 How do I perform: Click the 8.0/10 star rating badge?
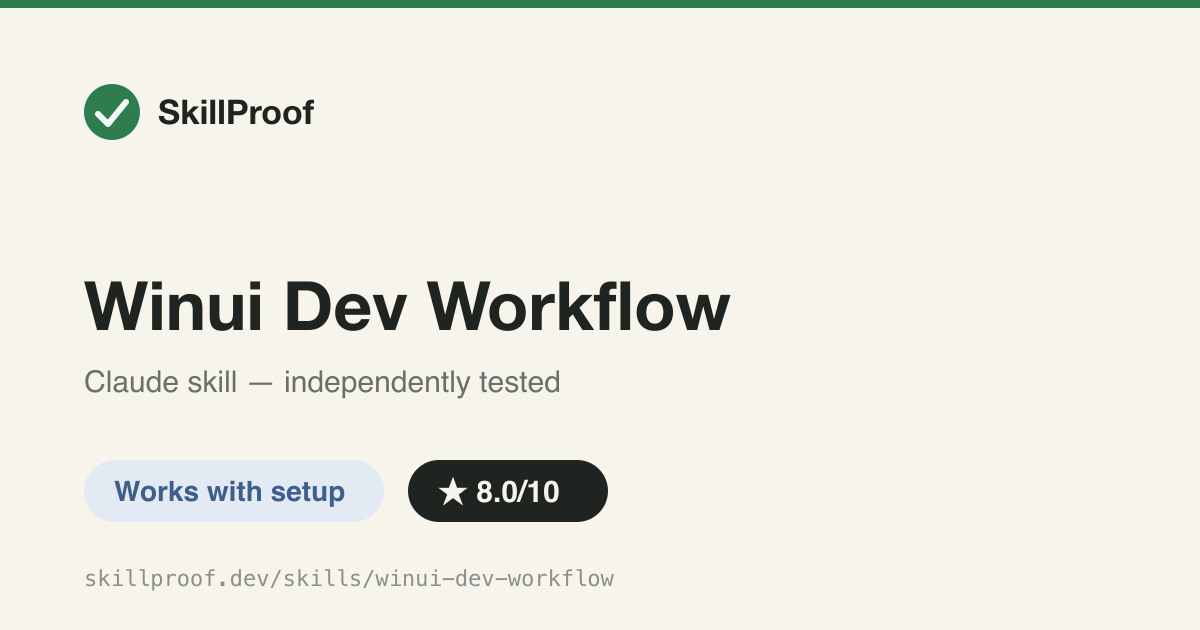[508, 491]
